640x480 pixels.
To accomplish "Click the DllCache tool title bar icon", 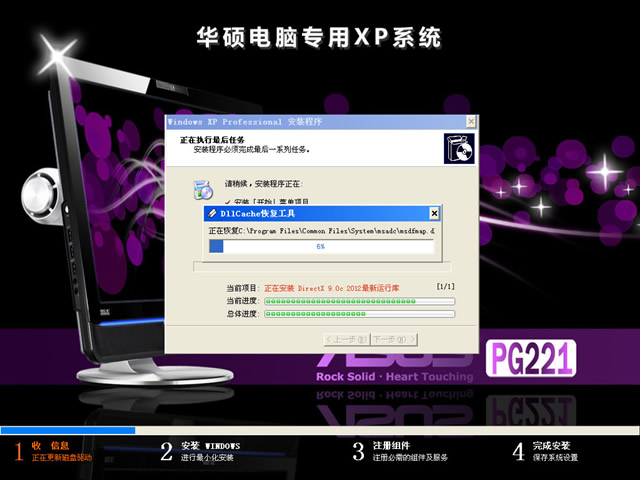I will 212,213.
